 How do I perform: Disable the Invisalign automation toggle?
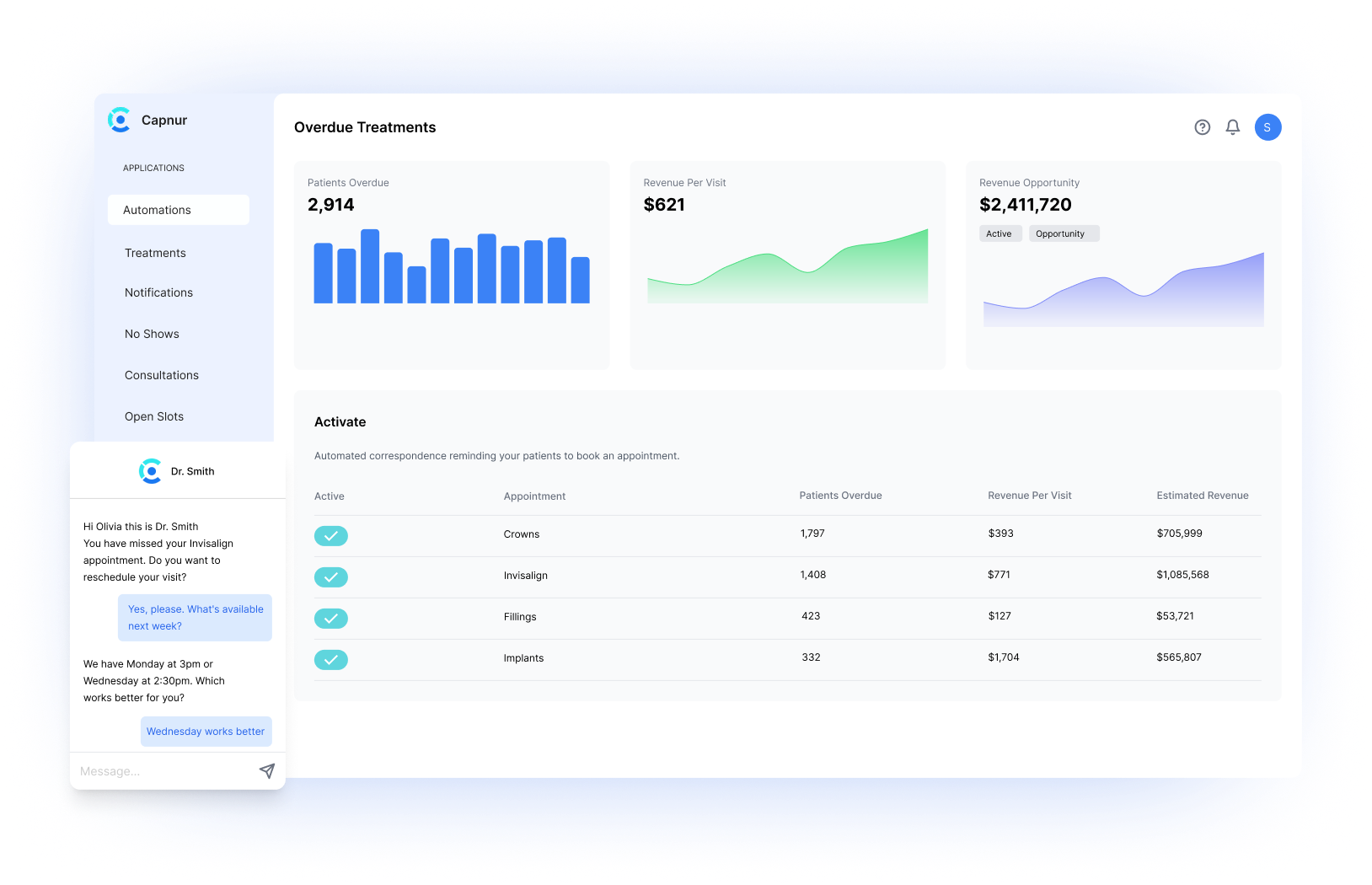331,577
